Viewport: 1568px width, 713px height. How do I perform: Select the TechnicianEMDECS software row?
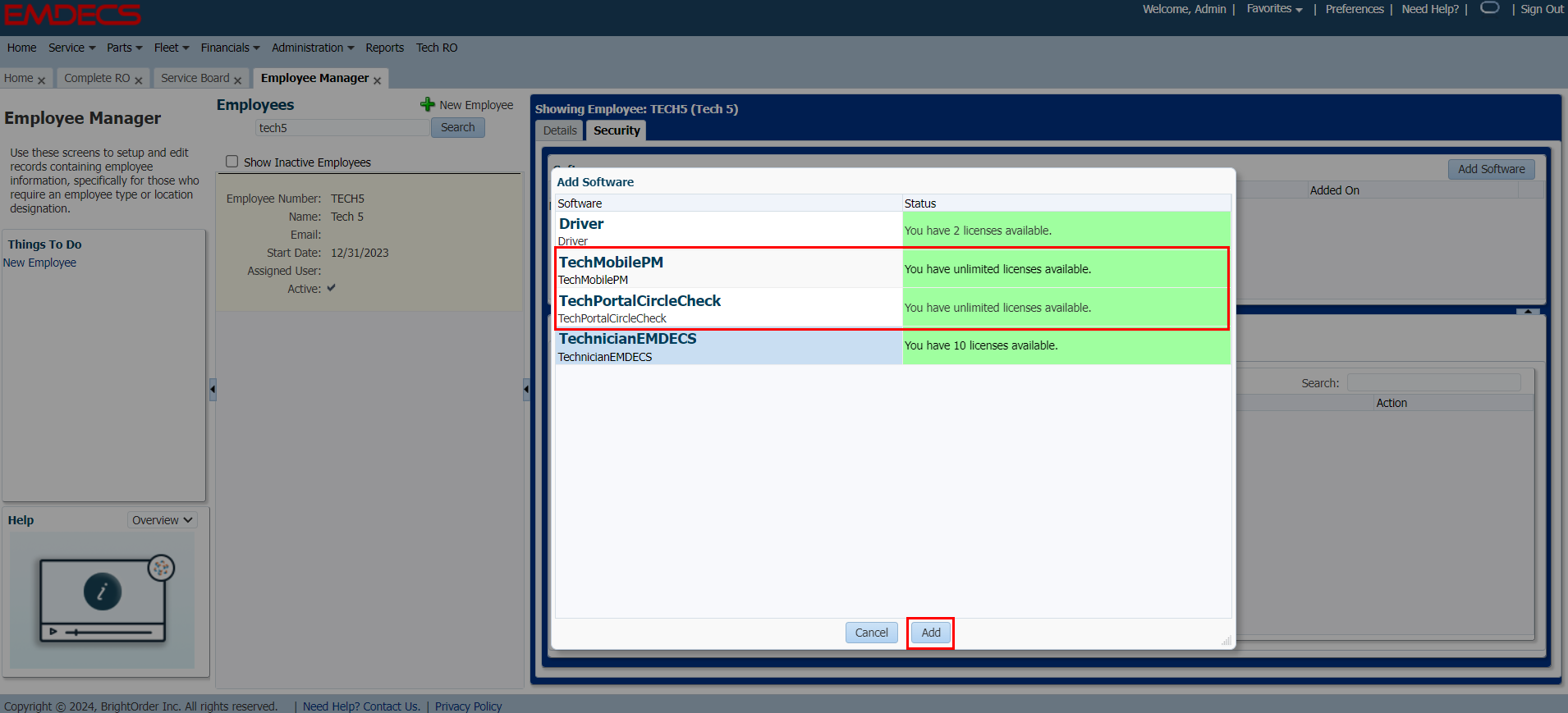[892, 345]
